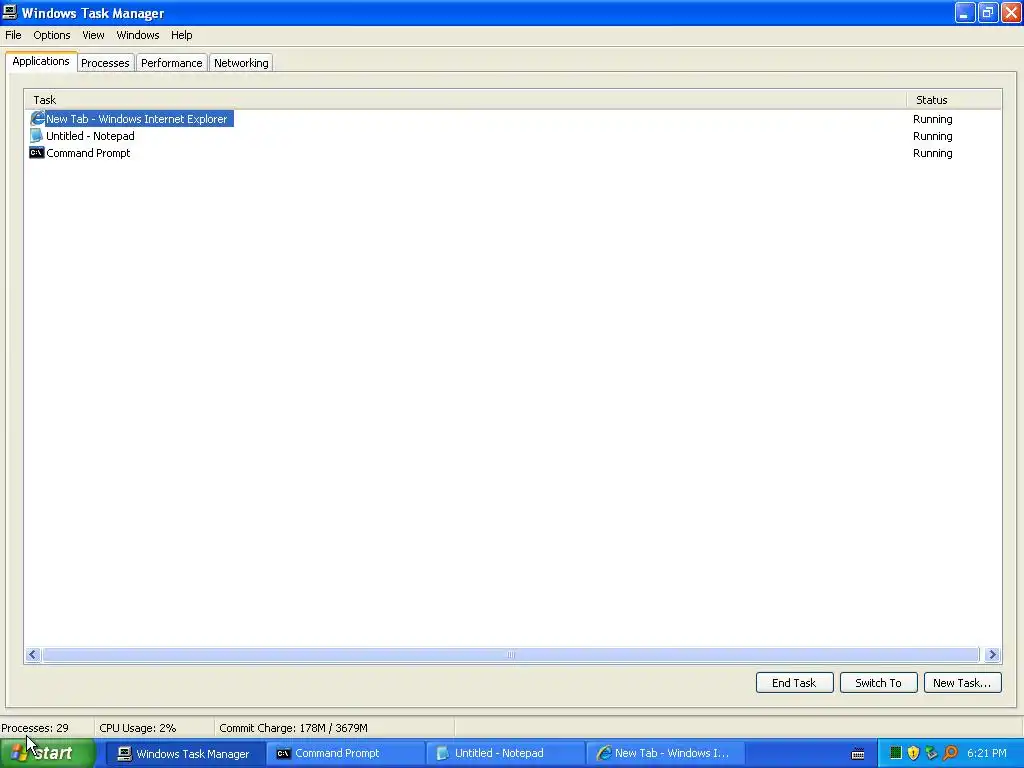This screenshot has height=768, width=1024.
Task: Click the 6:21 PM taskbar clock
Action: click(x=987, y=753)
